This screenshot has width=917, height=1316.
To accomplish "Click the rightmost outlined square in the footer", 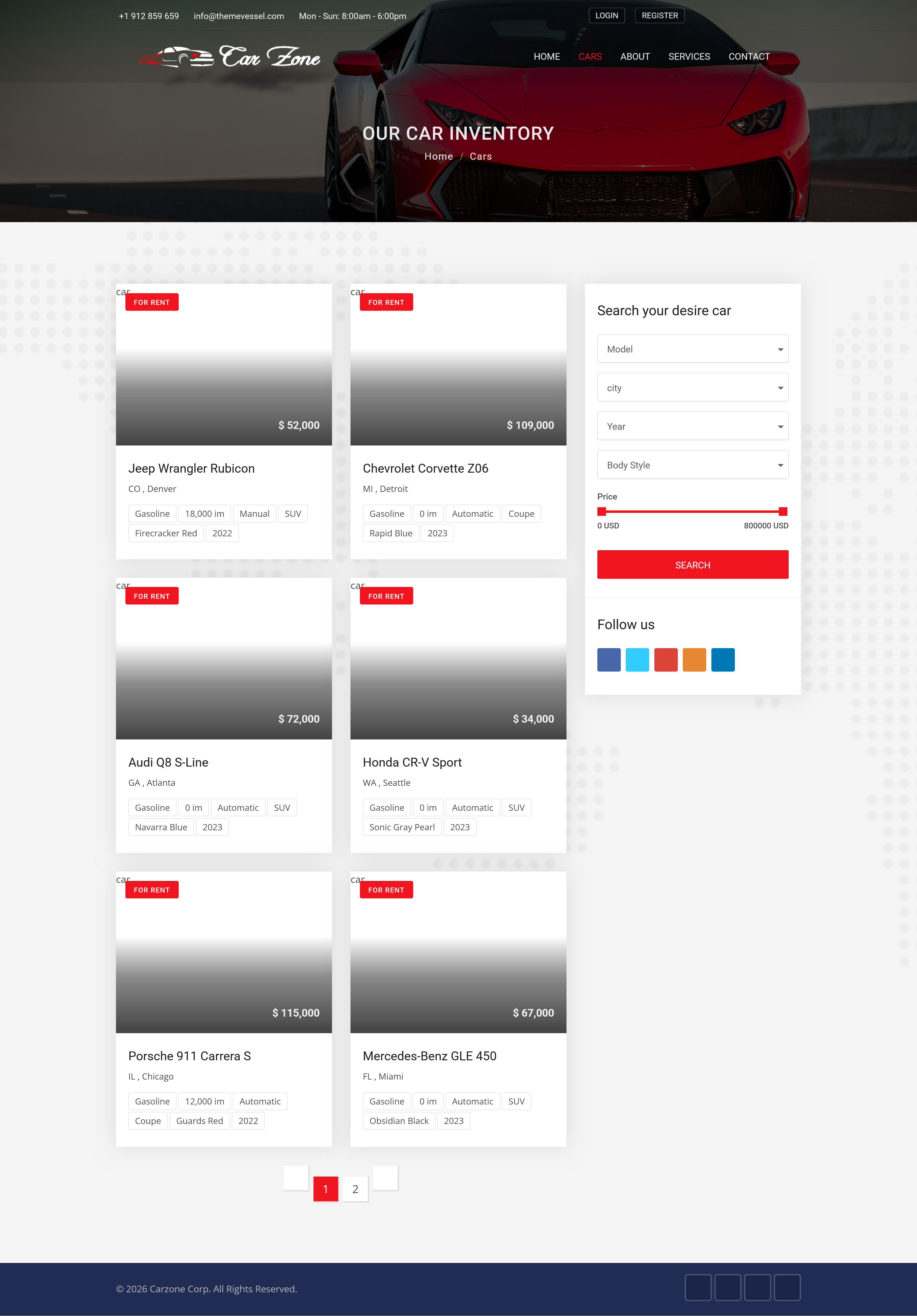I will coord(787,1287).
